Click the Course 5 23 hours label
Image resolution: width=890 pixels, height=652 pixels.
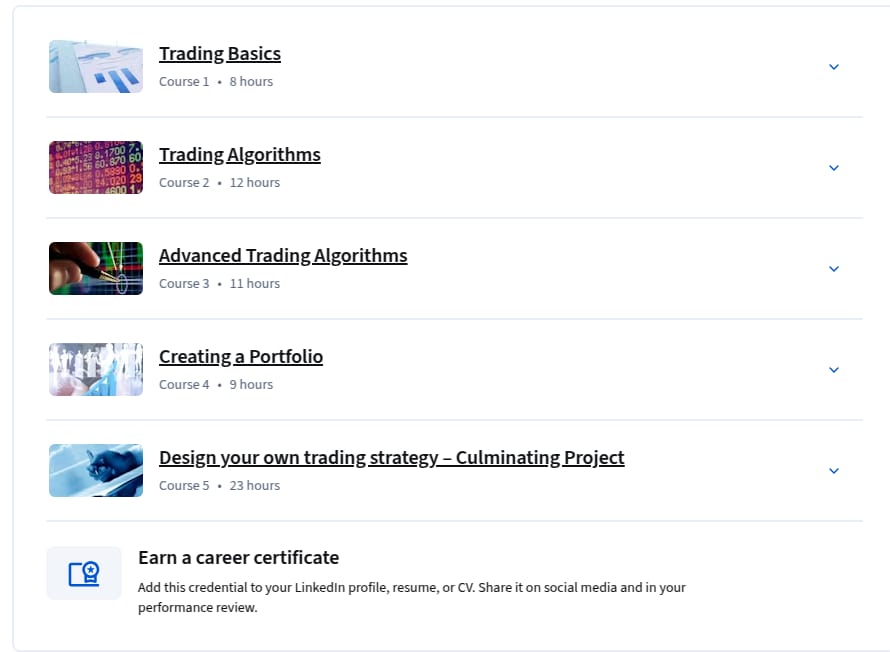[x=219, y=486]
